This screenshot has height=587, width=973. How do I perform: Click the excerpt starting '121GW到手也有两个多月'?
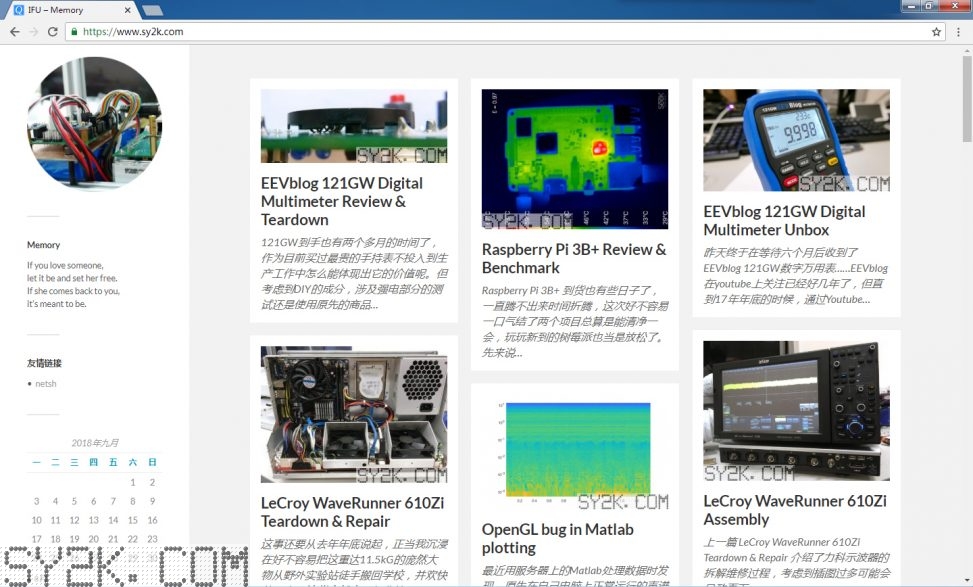coord(354,273)
